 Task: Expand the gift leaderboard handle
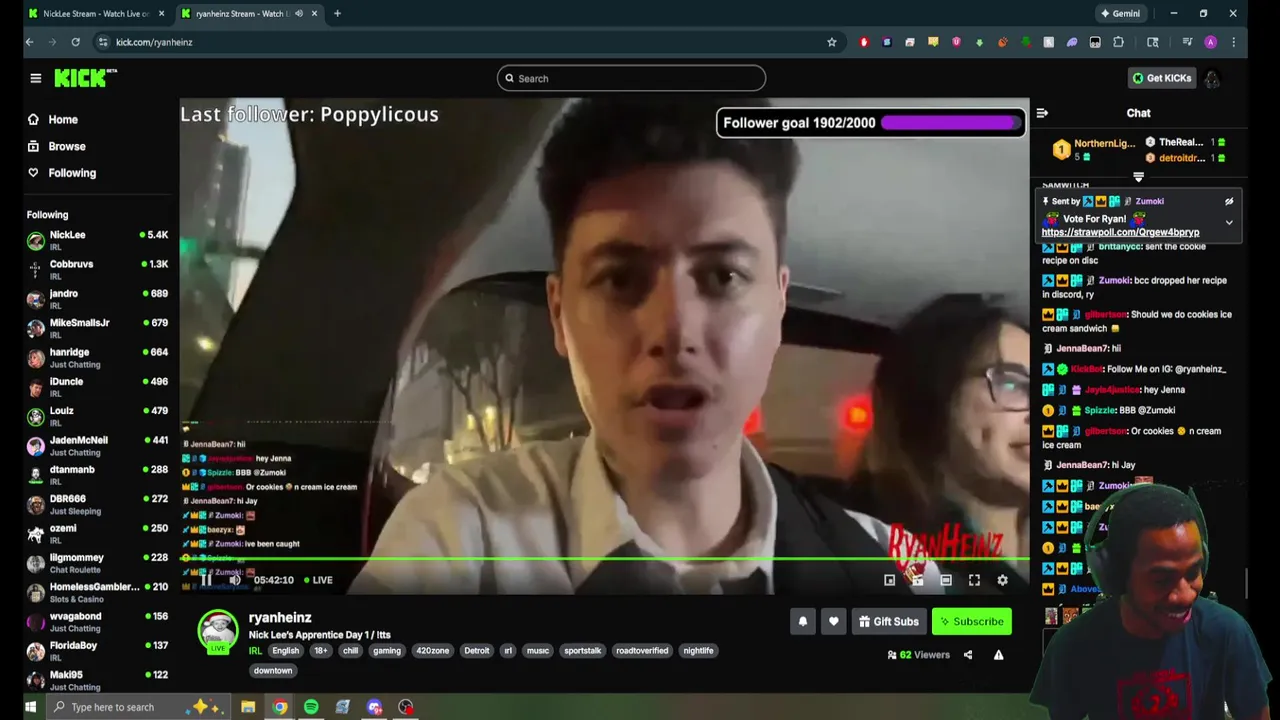pyautogui.click(x=1138, y=177)
